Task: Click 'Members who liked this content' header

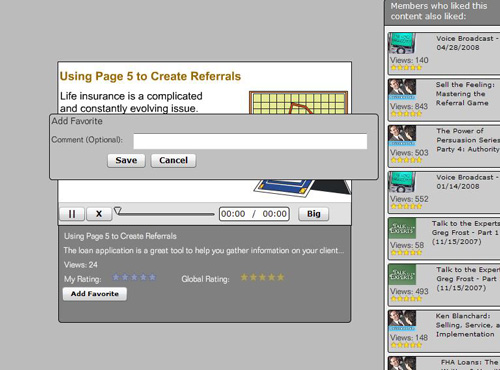Action: tap(439, 11)
